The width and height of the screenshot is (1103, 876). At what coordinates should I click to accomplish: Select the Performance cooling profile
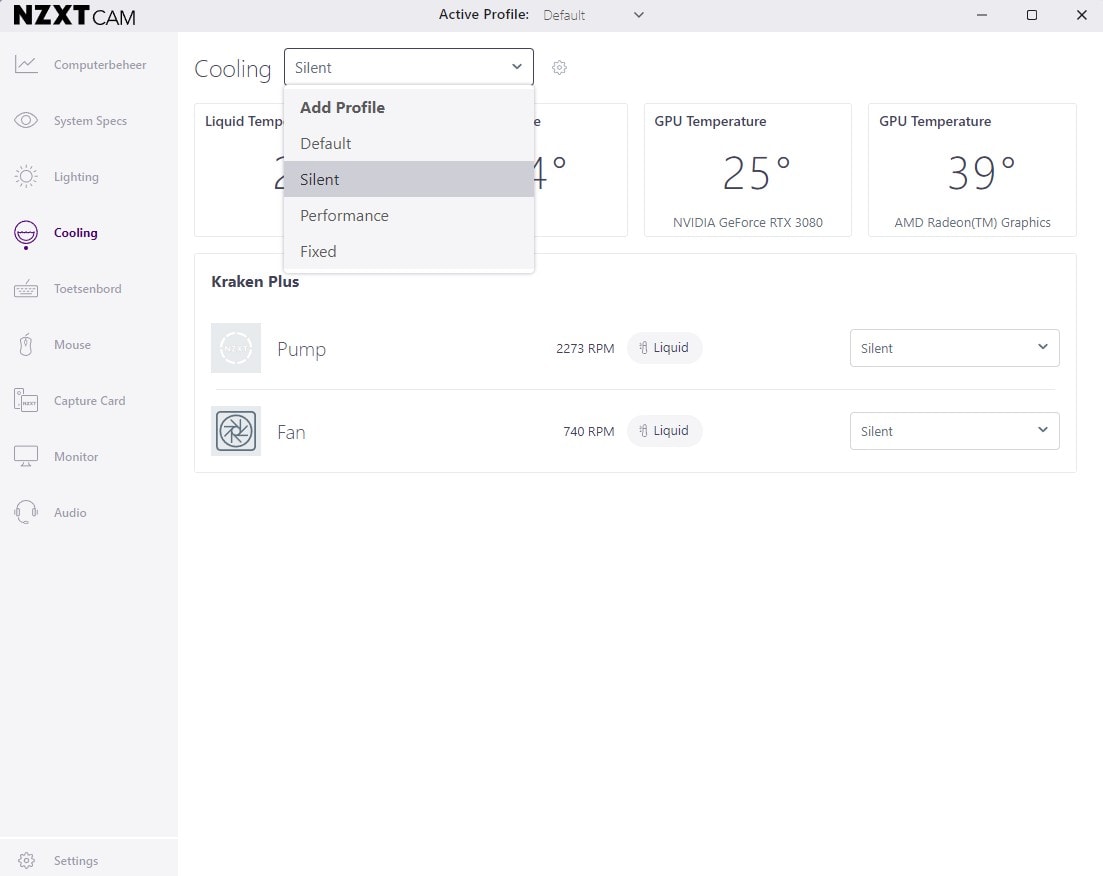coord(409,215)
